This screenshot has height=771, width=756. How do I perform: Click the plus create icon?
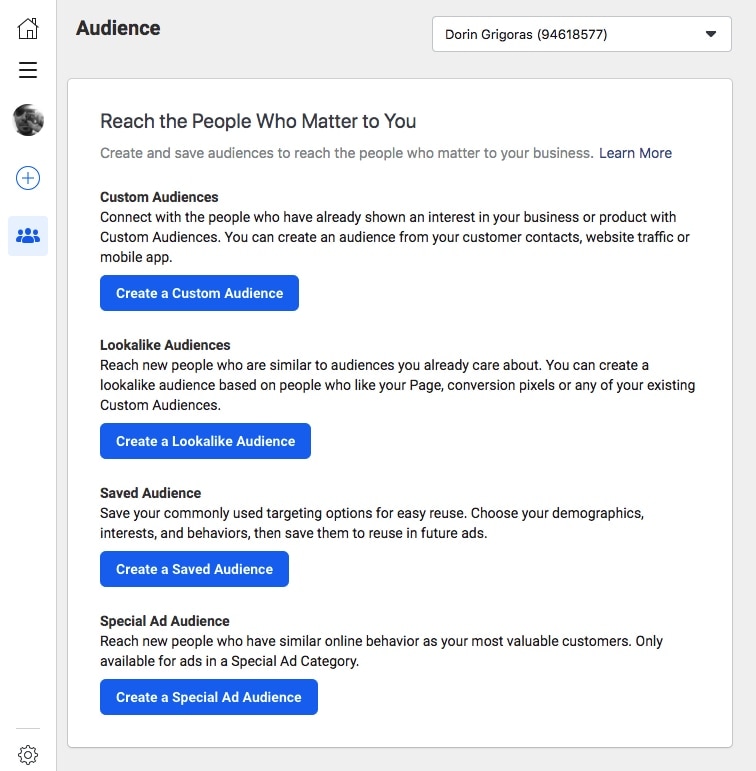tap(28, 178)
